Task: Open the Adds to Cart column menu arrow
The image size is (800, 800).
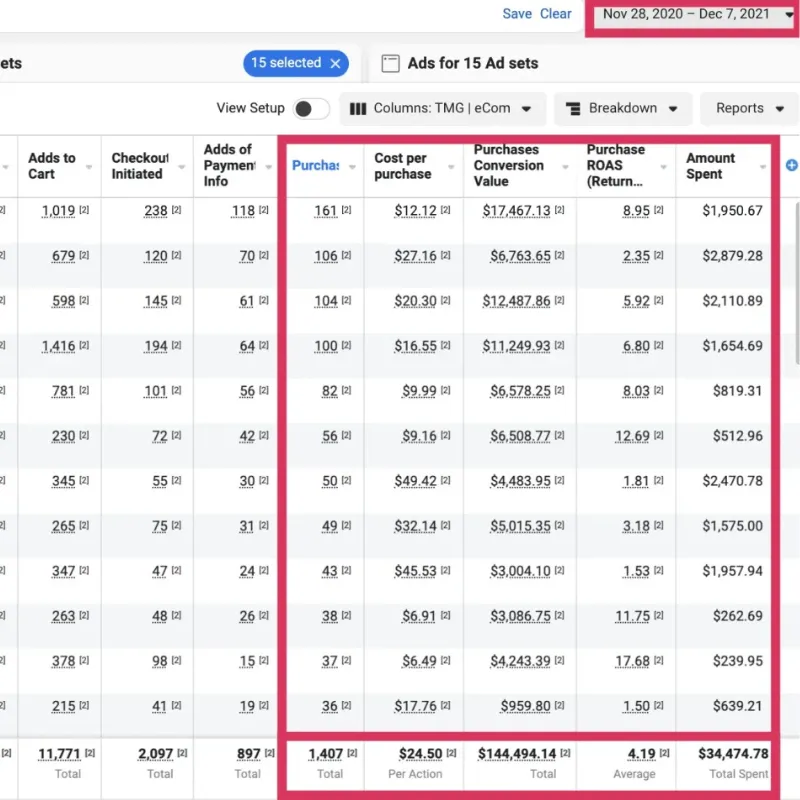Action: tap(89, 167)
